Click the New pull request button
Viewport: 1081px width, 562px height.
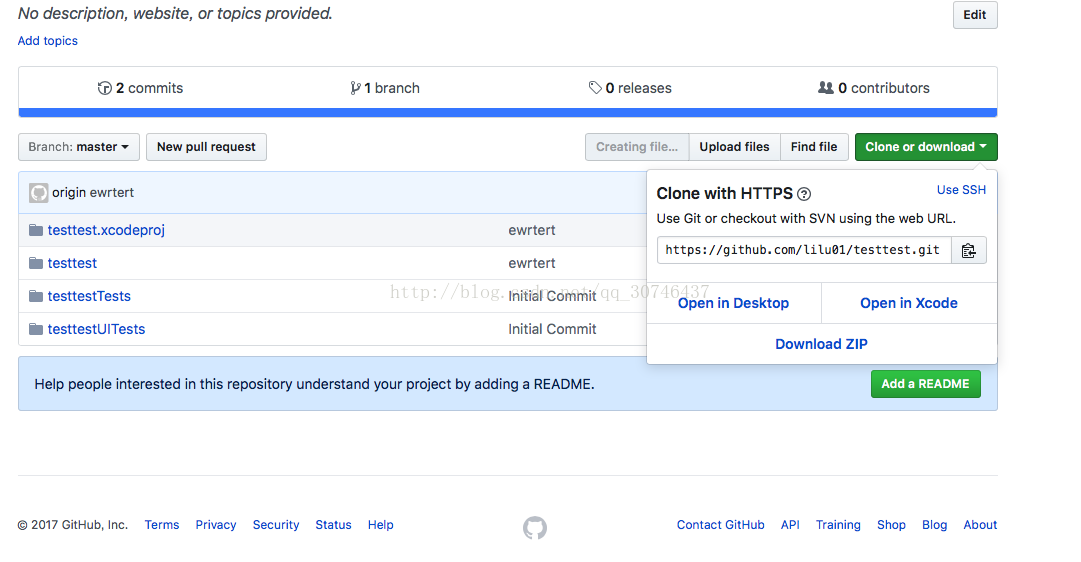pyautogui.click(x=206, y=147)
